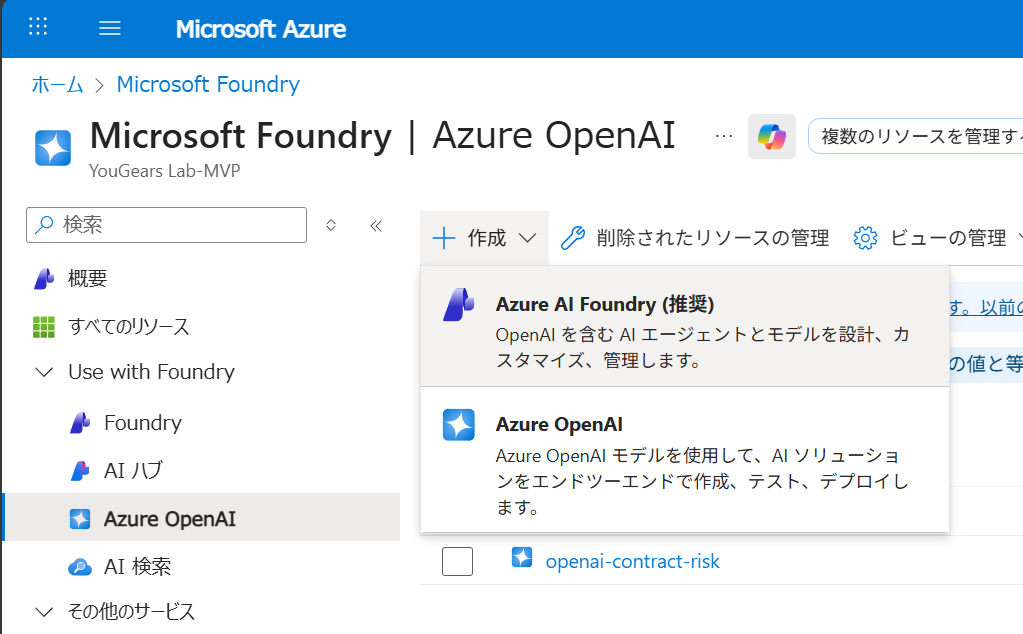Select the openai-contract-risk row checkbox

click(x=457, y=562)
